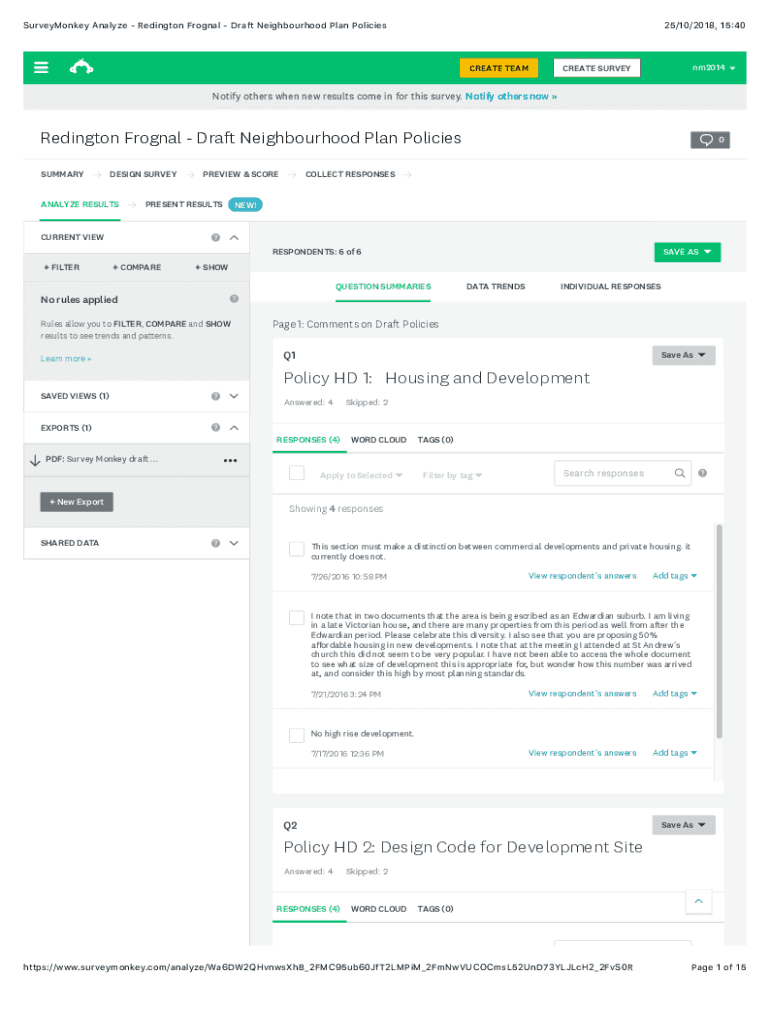Click the Q1 responses scrollbar
The image size is (770, 1024).
coord(718,630)
